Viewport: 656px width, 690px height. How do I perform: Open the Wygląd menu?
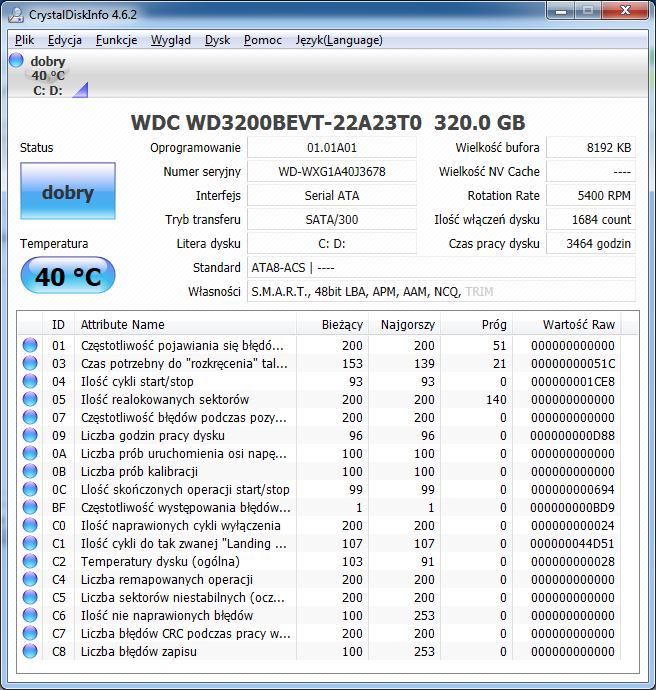pyautogui.click(x=171, y=40)
